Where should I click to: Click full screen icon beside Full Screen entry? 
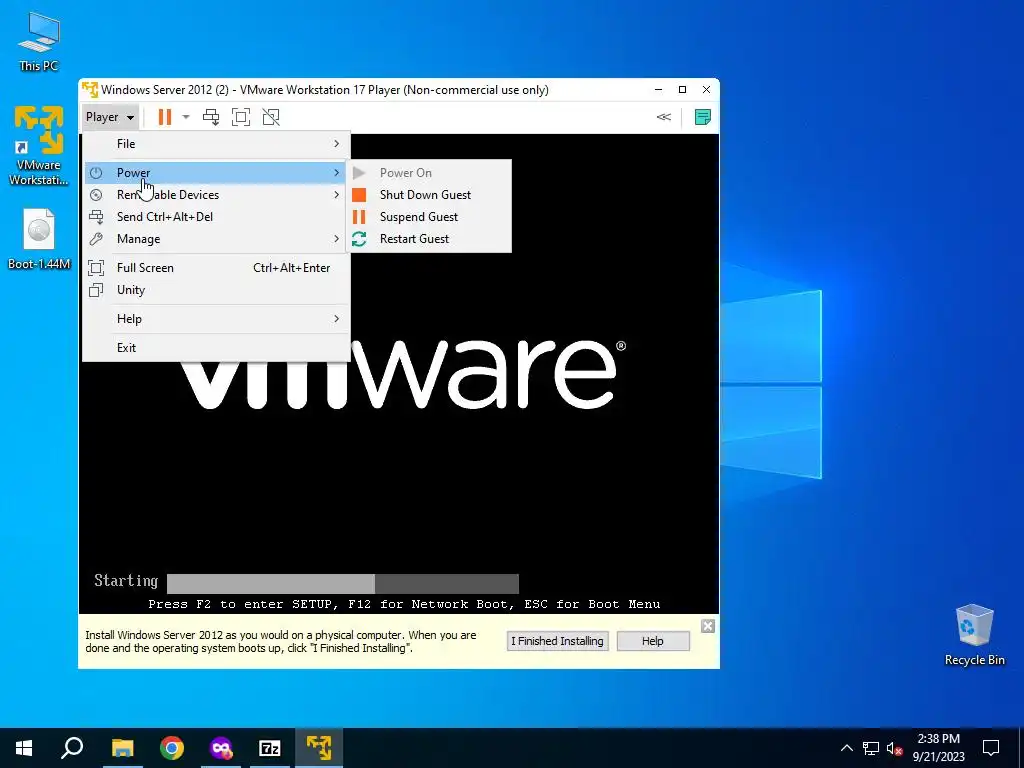(x=96, y=268)
